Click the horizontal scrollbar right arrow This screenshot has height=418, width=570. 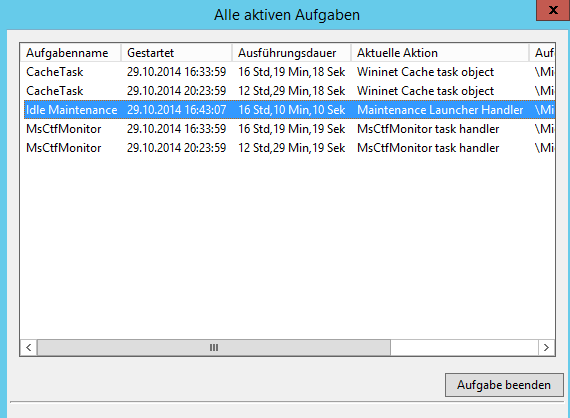click(546, 347)
